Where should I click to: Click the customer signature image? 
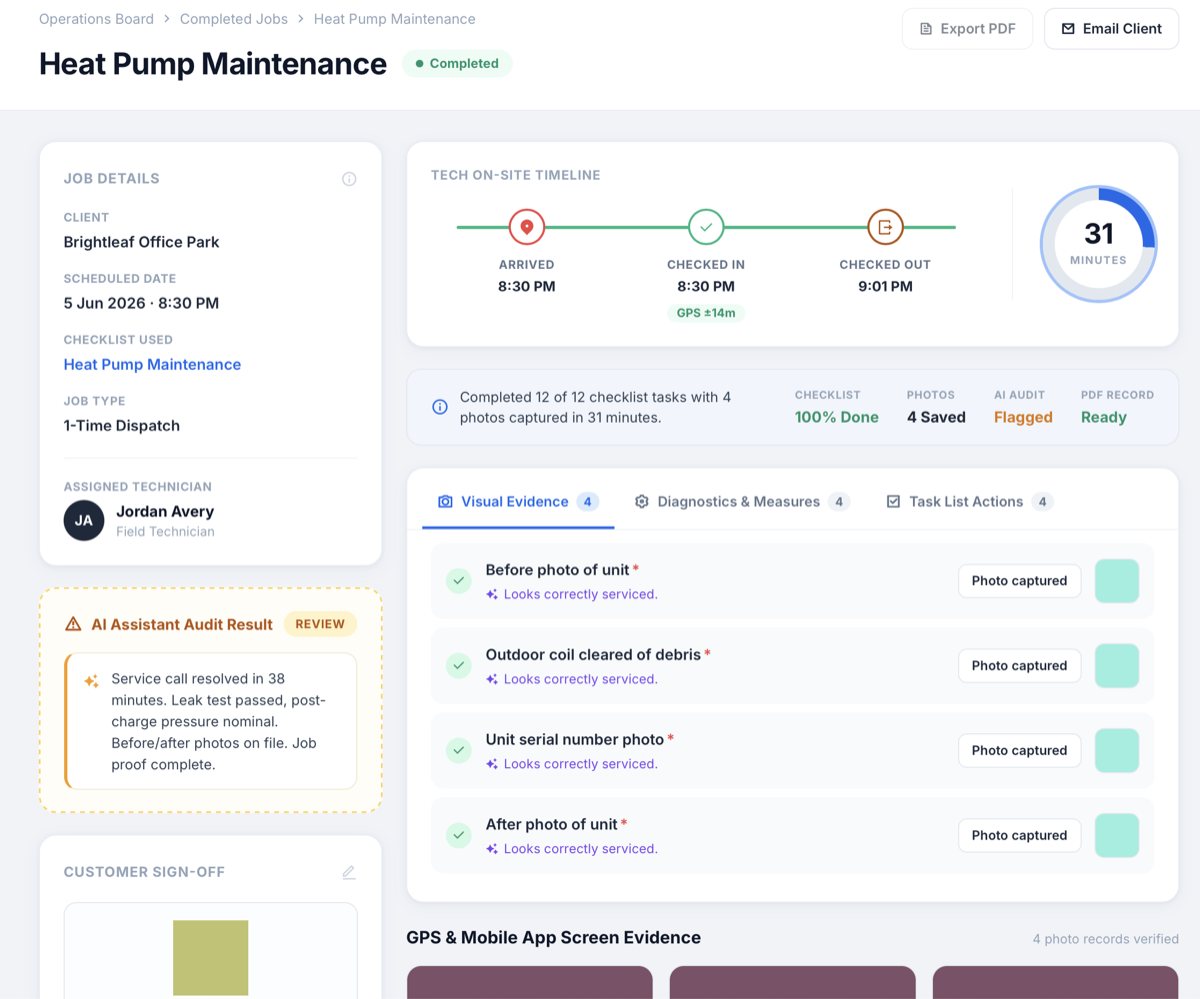point(210,958)
